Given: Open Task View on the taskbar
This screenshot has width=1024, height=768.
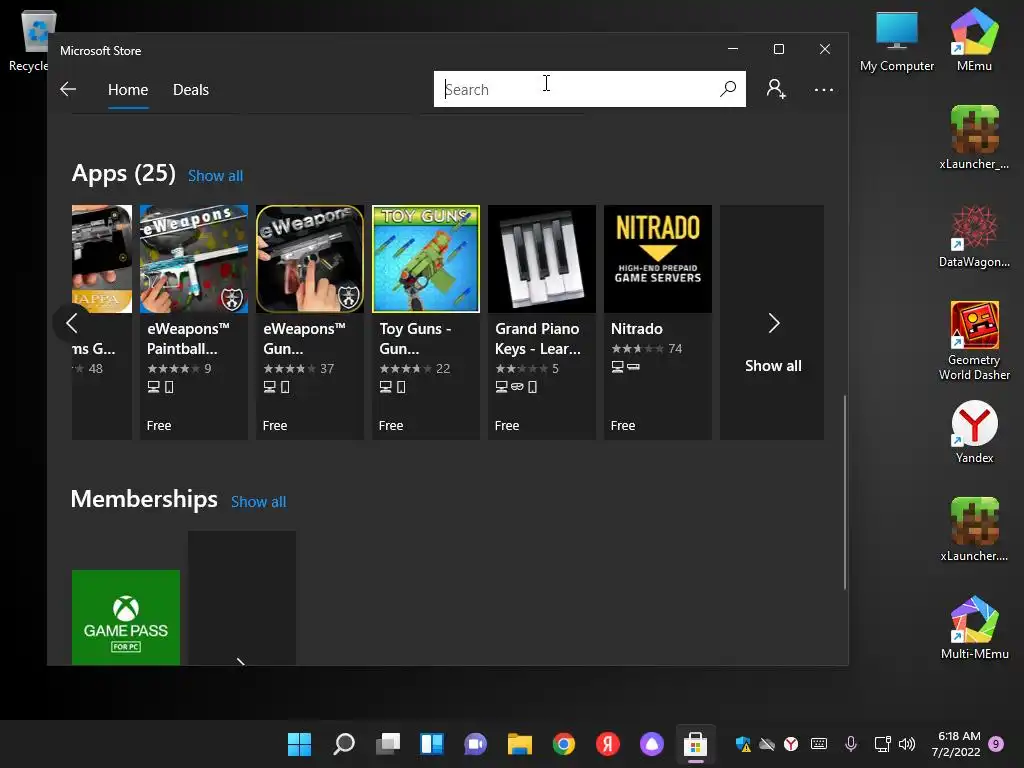Looking at the screenshot, I should click(x=388, y=744).
